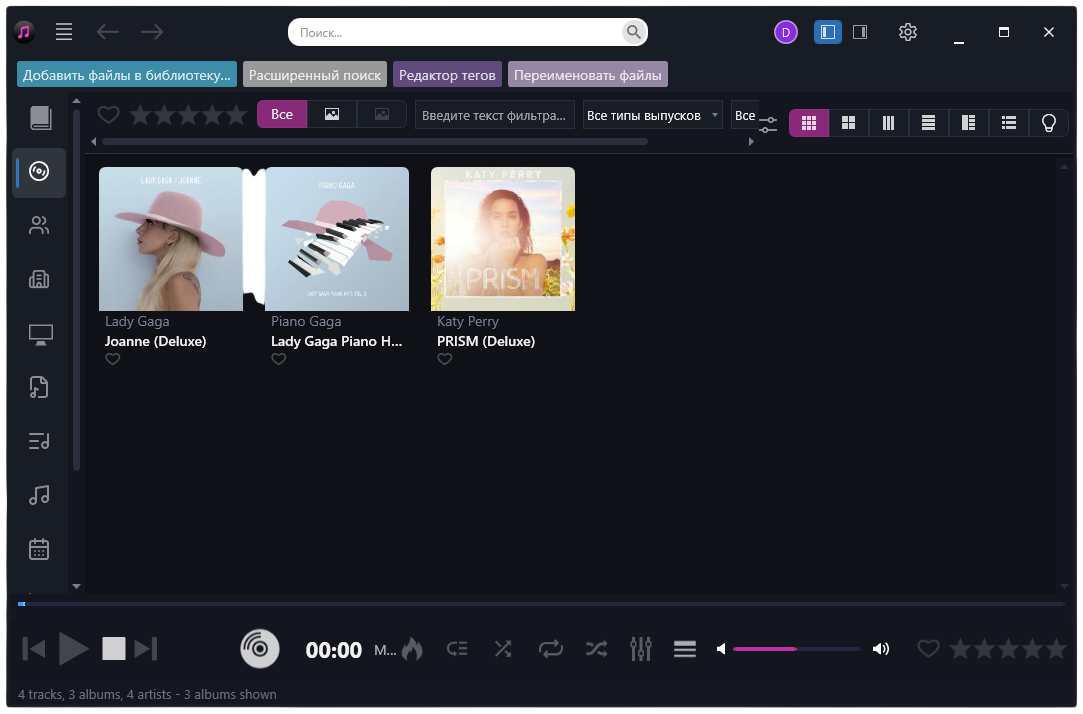Switch to large tiles view
1083x714 pixels.
tap(848, 123)
